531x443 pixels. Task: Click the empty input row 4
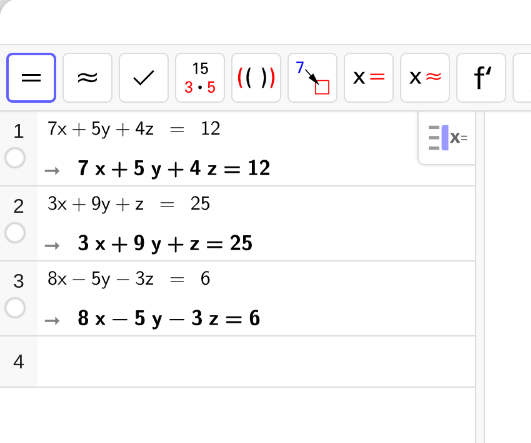pos(256,362)
